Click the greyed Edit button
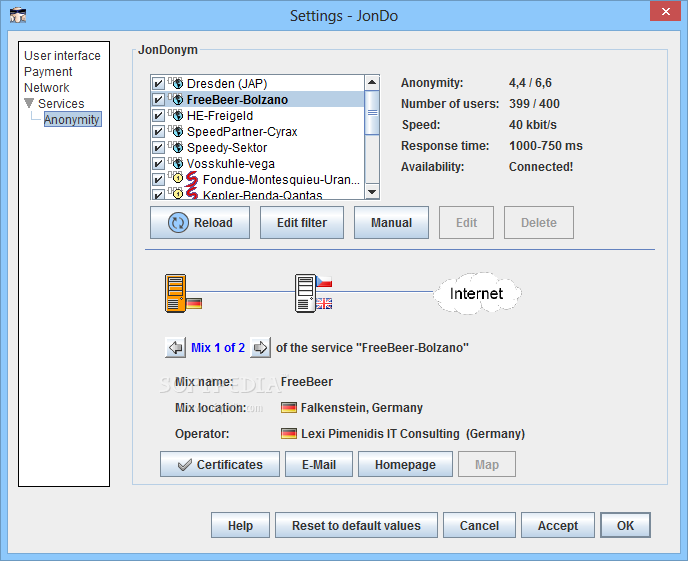Screen dimensions: 688x561 tap(466, 222)
